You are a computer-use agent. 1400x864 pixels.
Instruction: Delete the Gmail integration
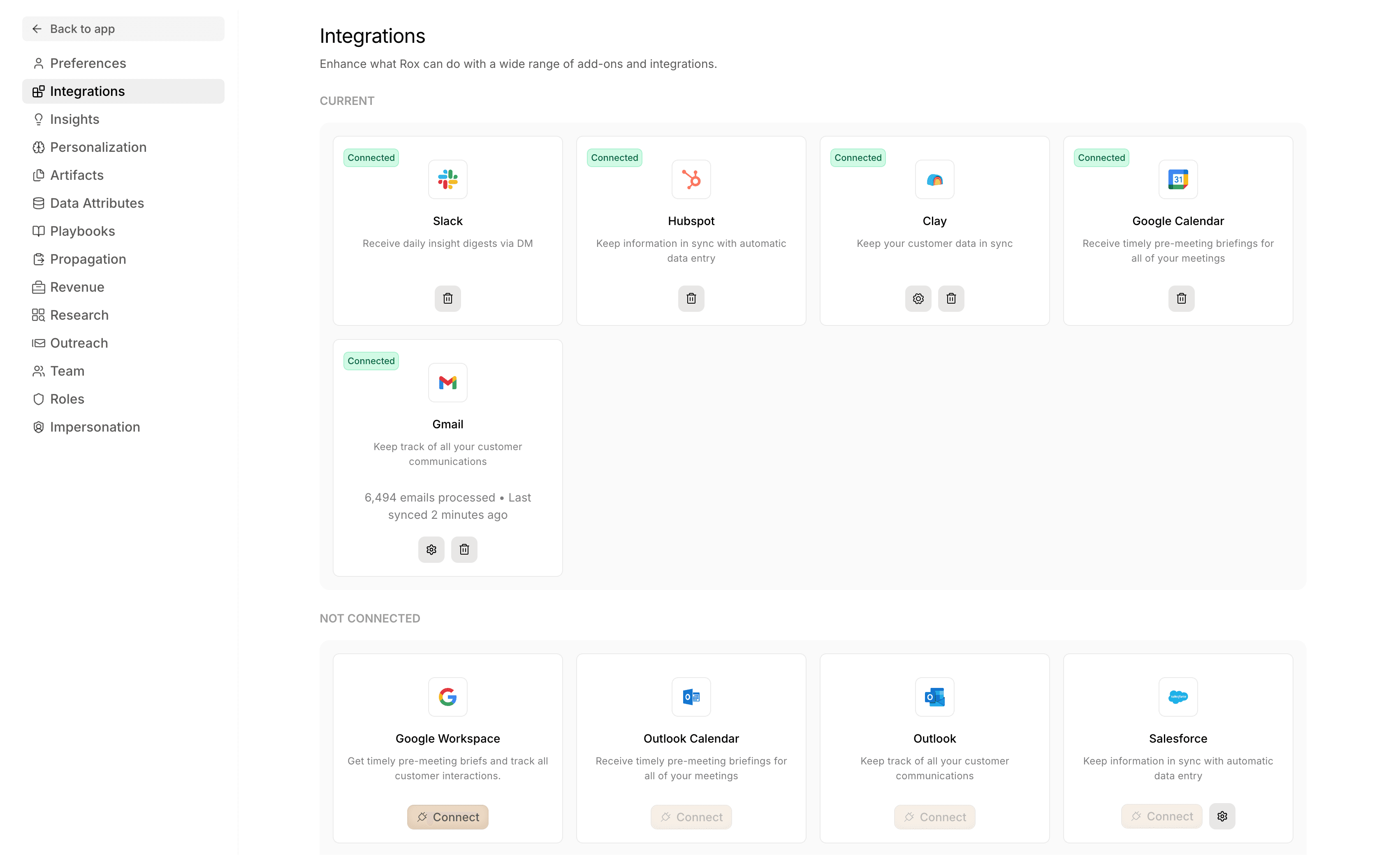tap(464, 549)
